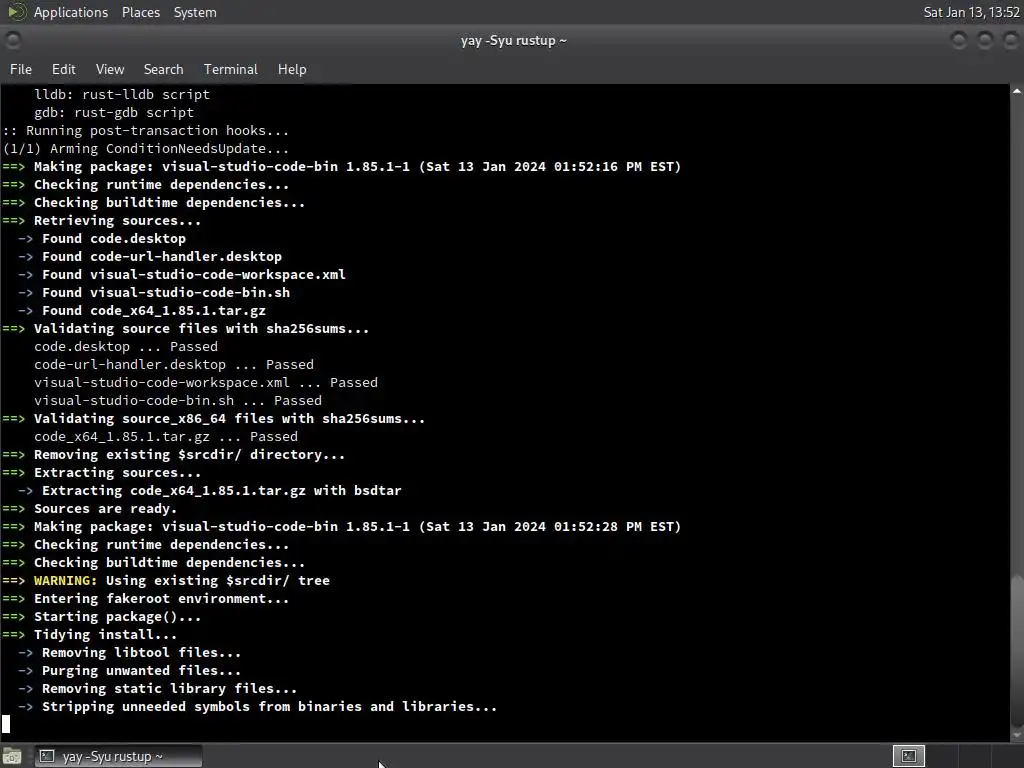Click the scrollbar up arrow
This screenshot has height=768, width=1024.
1017,91
